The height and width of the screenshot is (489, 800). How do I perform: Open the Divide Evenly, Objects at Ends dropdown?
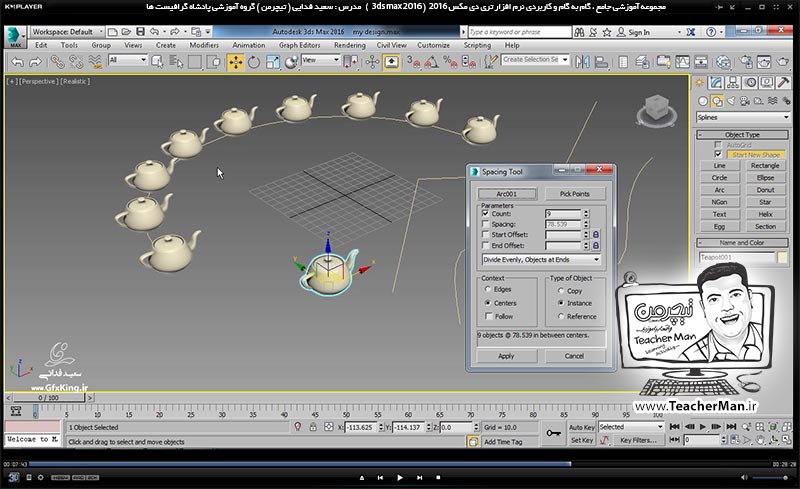click(541, 260)
